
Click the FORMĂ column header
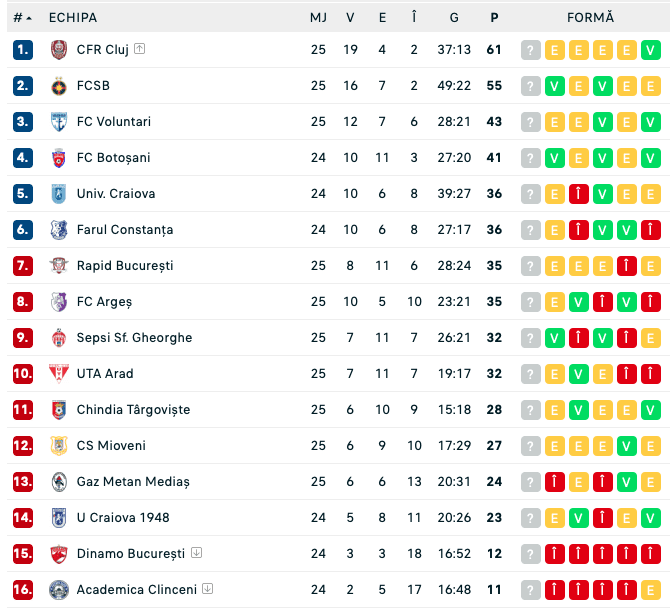click(x=591, y=17)
